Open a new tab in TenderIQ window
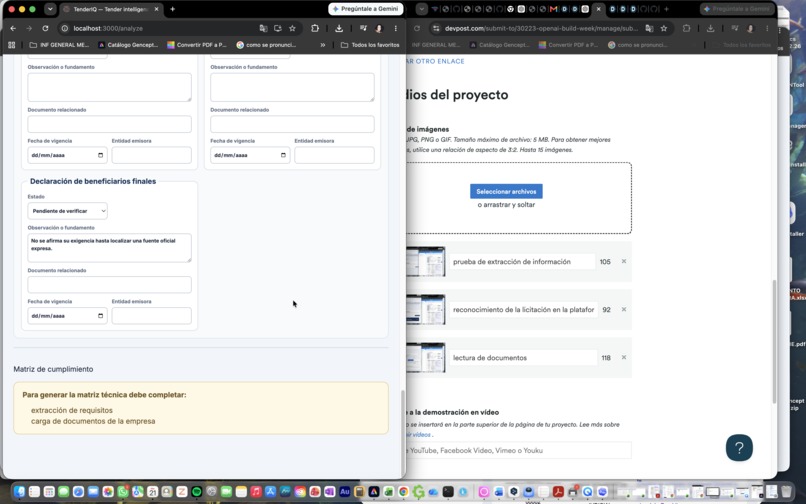Viewport: 806px width, 504px height. [x=172, y=9]
